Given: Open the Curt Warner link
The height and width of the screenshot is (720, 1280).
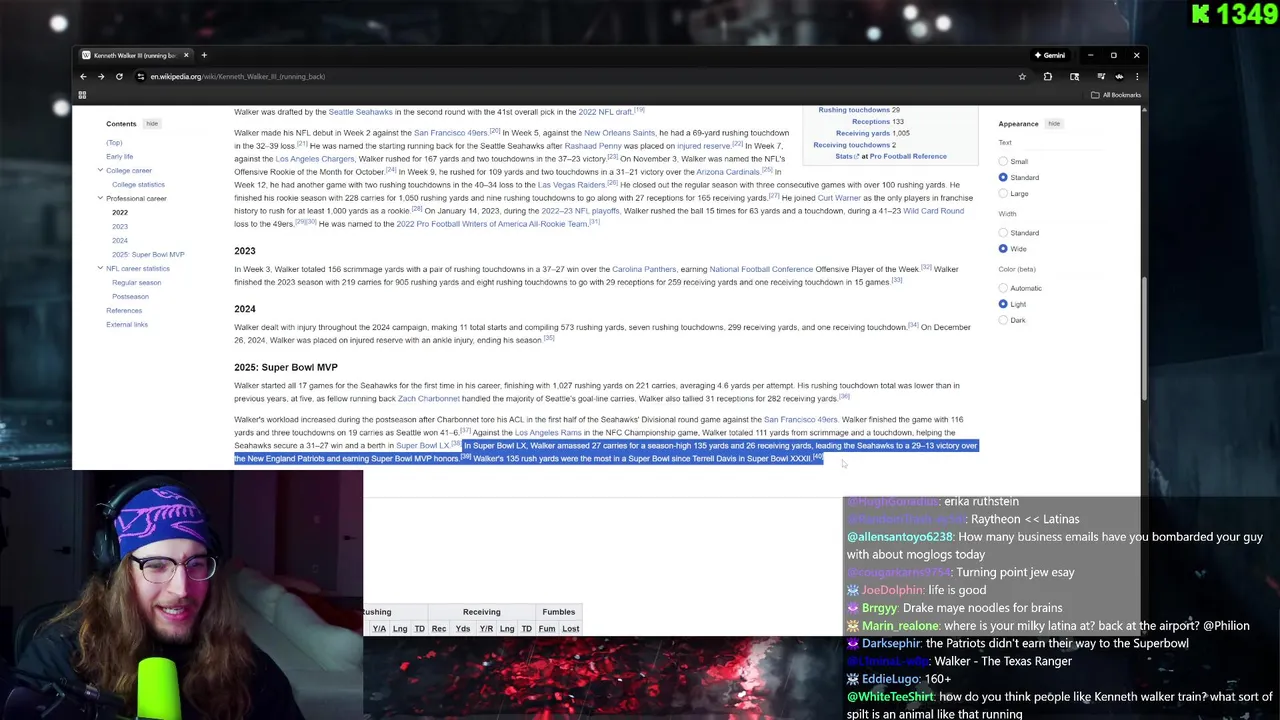Looking at the screenshot, I should pos(840,198).
